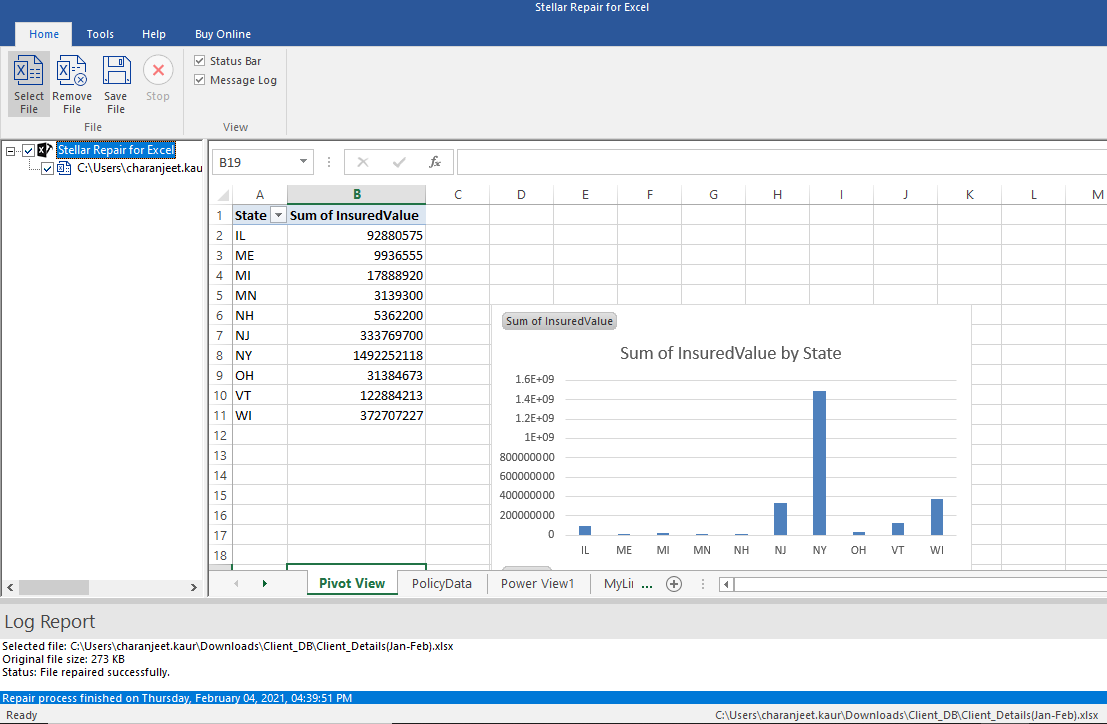Click the file path in status bar
This screenshot has width=1107, height=724.
click(906, 715)
